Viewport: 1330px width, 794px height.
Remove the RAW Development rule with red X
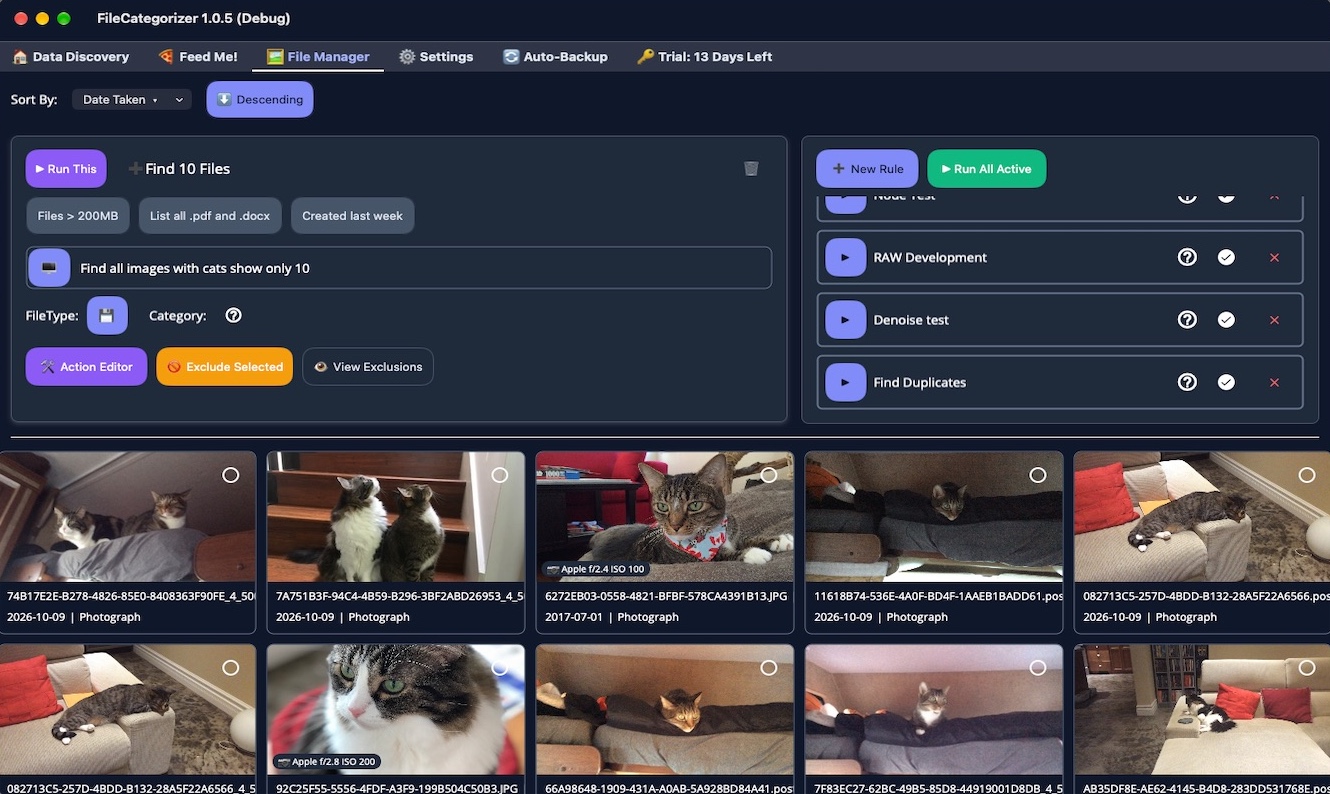[1274, 257]
